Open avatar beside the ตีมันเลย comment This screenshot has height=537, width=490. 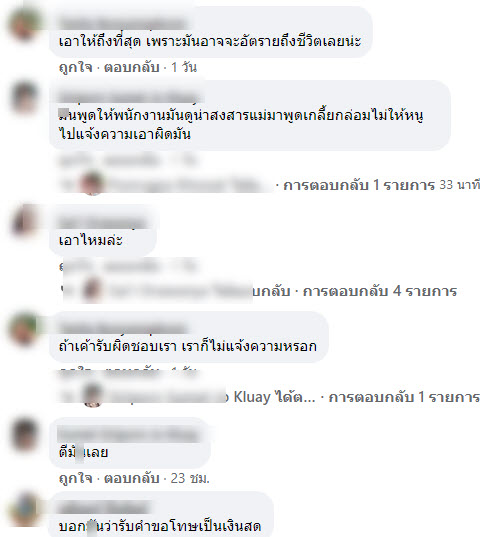click(24, 435)
